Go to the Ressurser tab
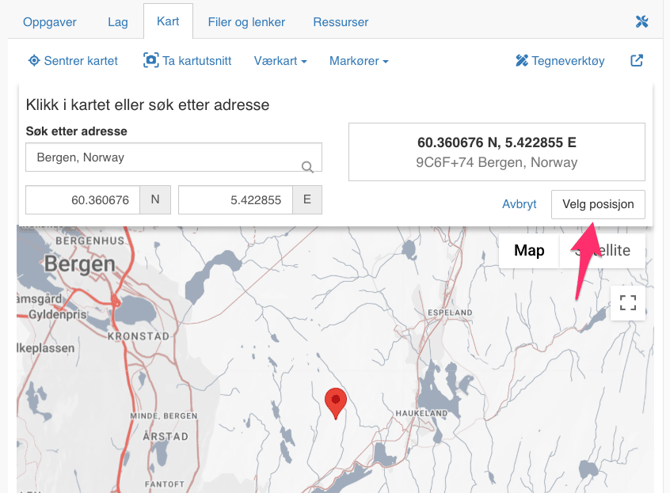670x493 pixels. [x=341, y=22]
